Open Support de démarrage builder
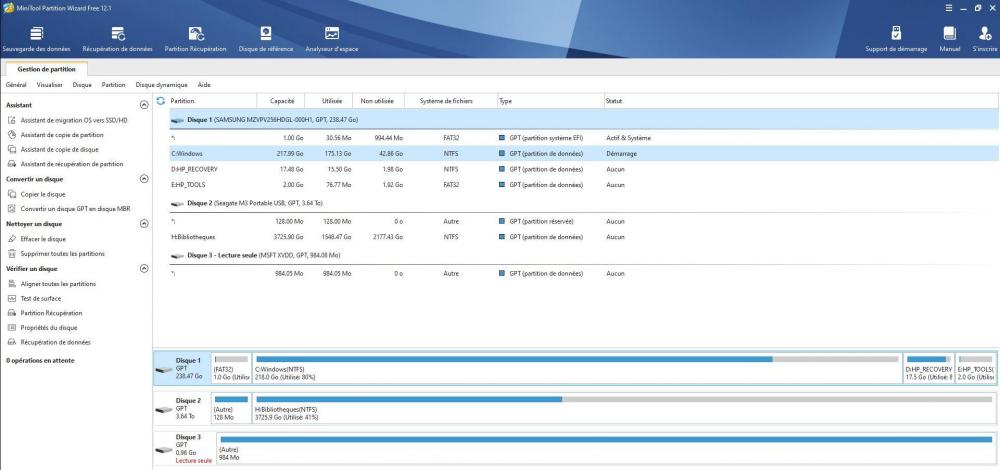 coord(895,39)
